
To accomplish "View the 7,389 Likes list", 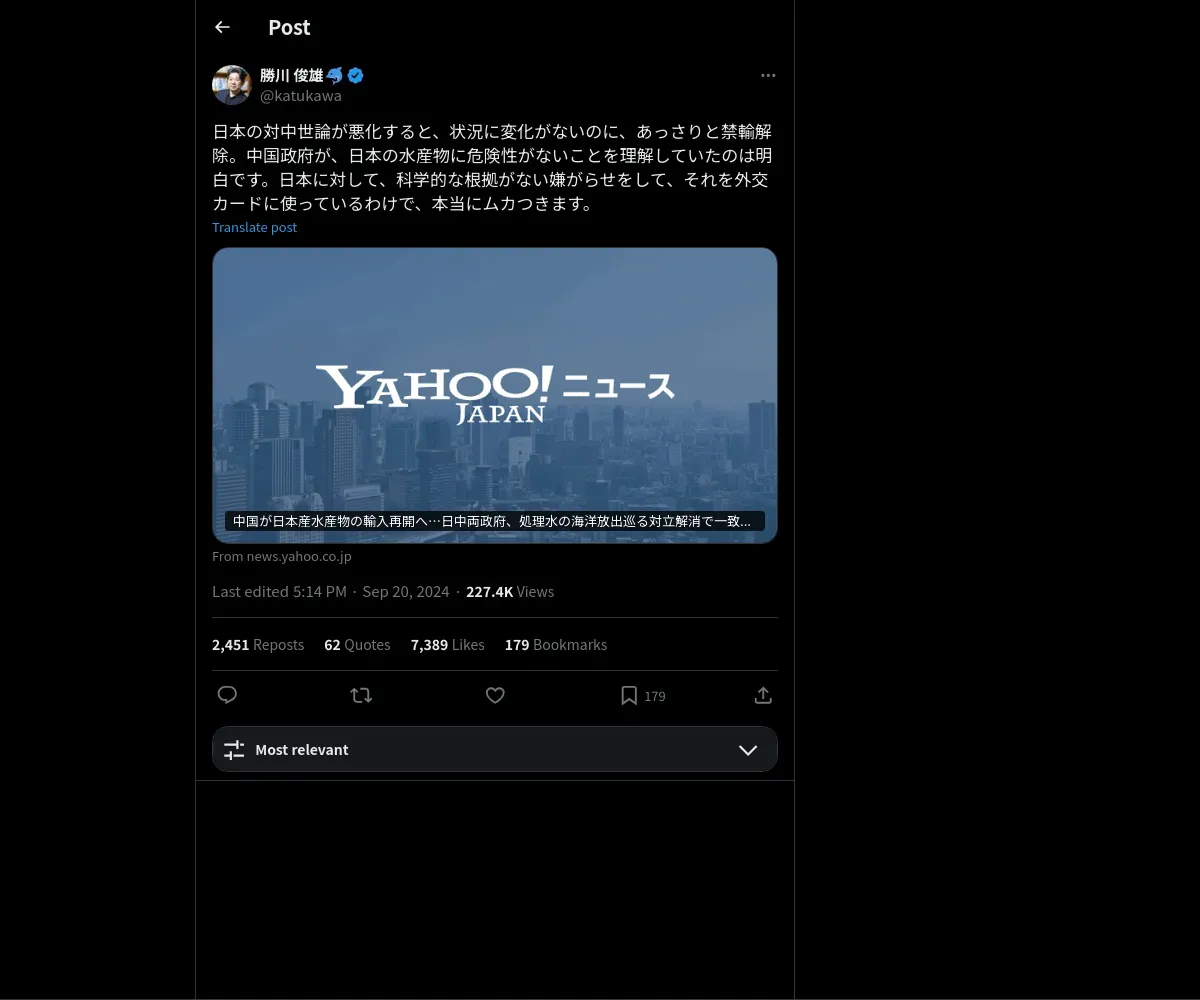I will [x=447, y=645].
